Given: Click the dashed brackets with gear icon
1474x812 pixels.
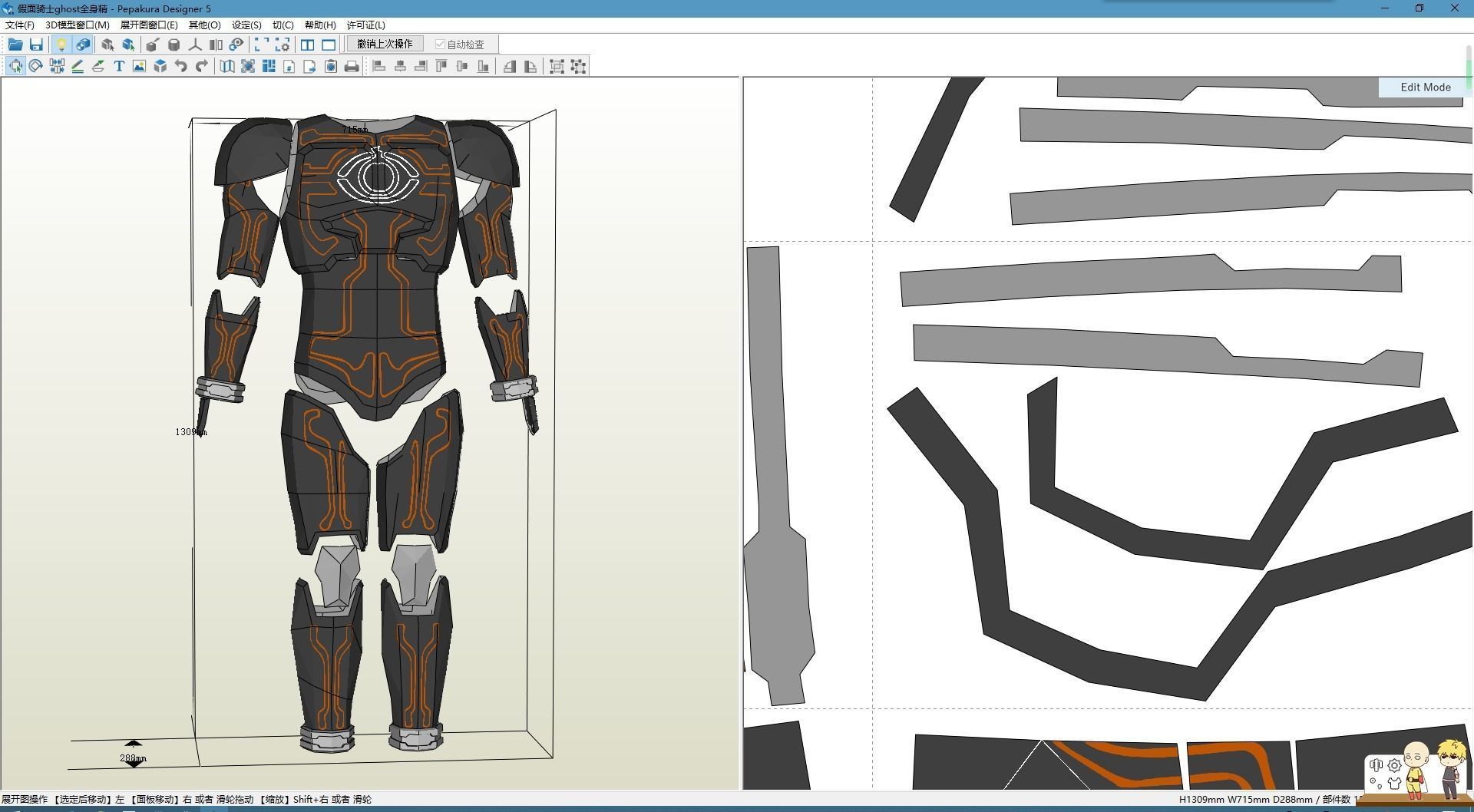Looking at the screenshot, I should tap(282, 45).
